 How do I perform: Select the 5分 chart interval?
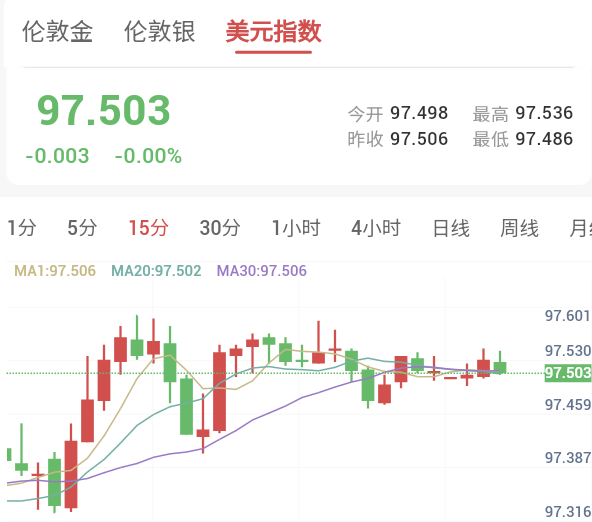pos(82,228)
